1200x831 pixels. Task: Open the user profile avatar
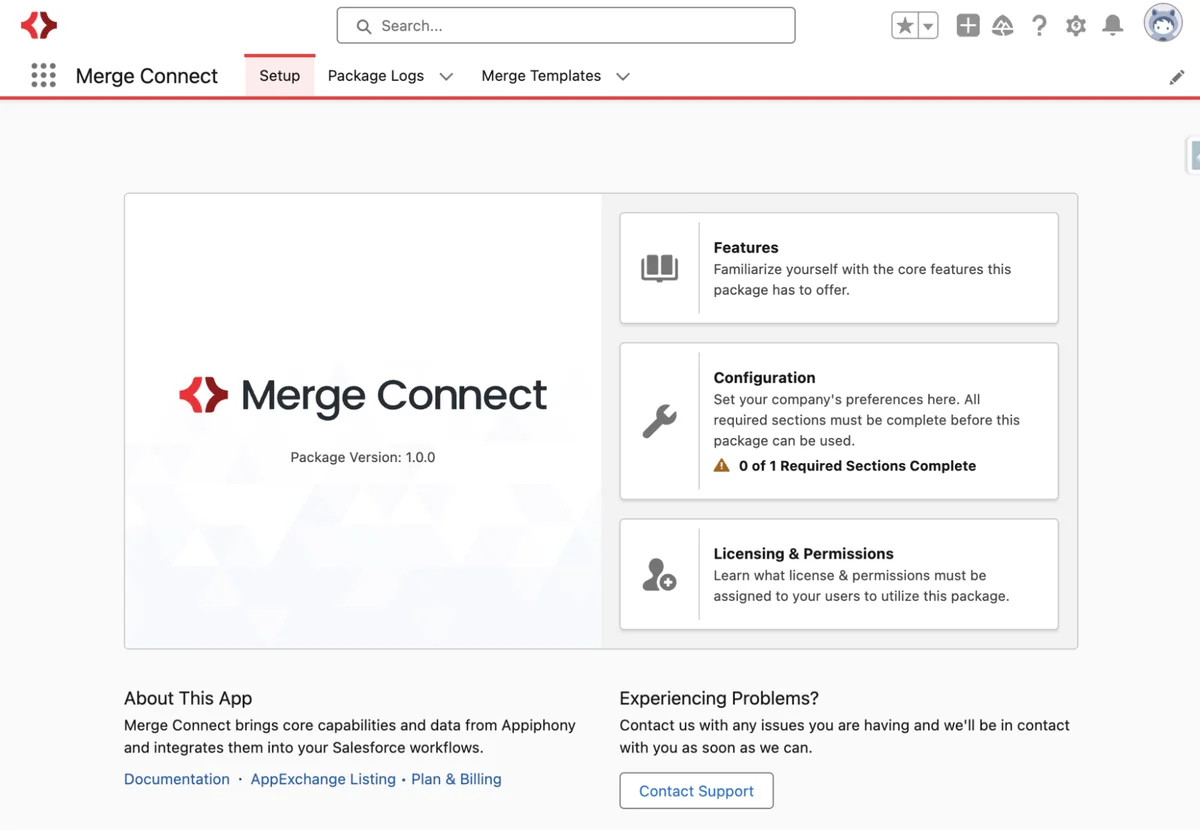tap(1163, 23)
